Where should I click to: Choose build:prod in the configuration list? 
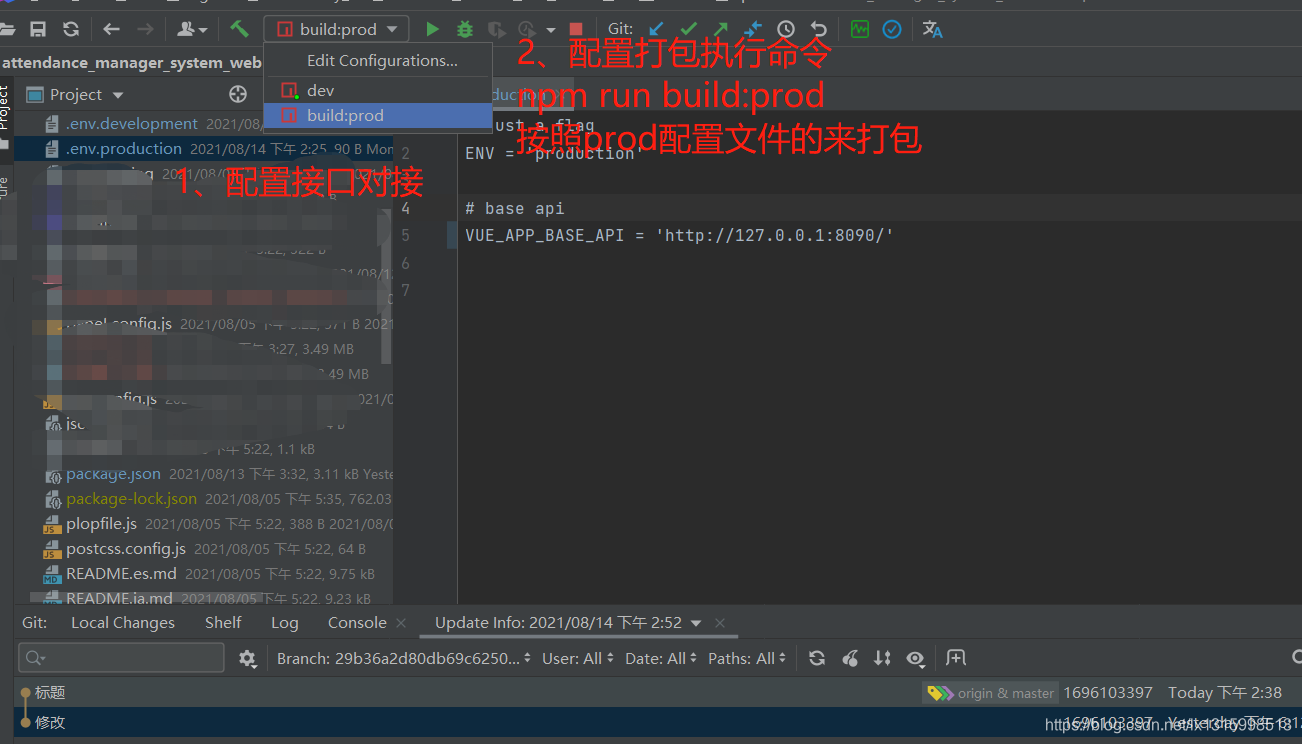378,115
